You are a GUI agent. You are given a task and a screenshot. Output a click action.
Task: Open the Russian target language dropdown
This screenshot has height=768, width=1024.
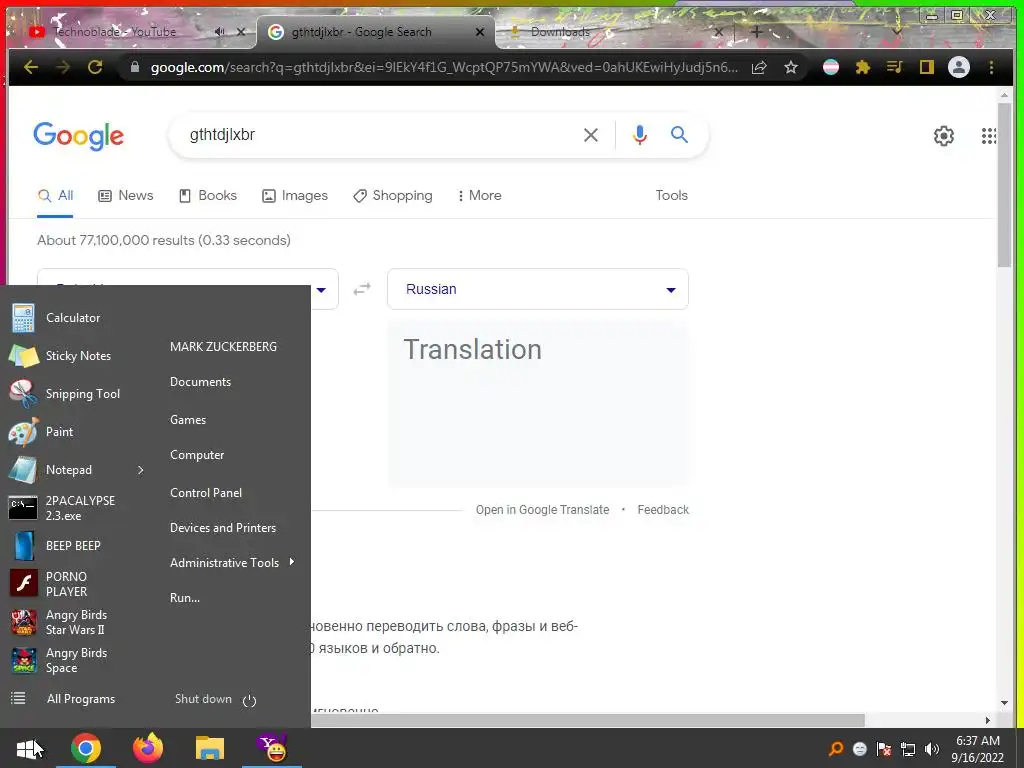click(x=538, y=289)
